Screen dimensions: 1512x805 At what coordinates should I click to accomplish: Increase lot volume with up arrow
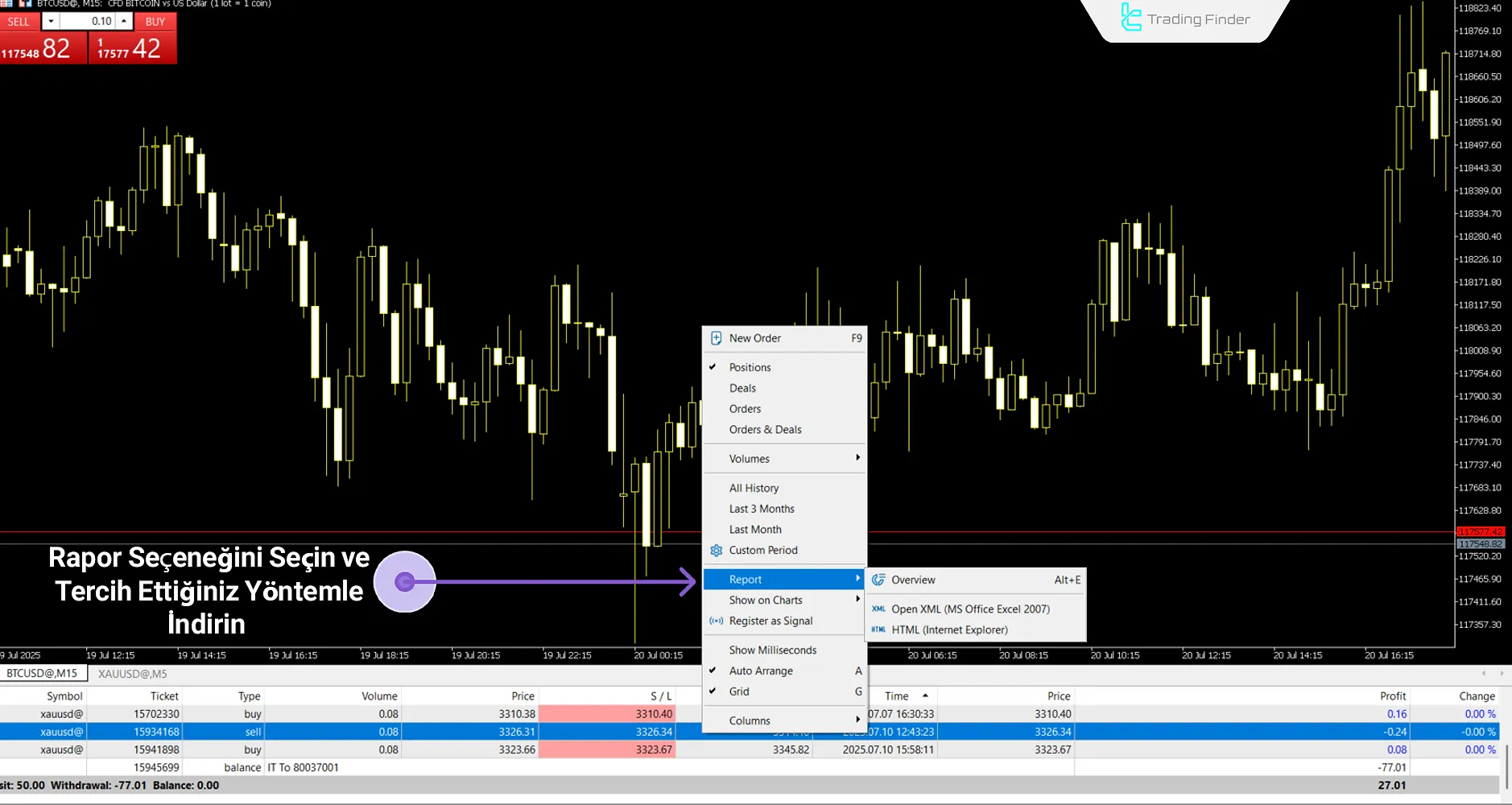pyautogui.click(x=124, y=22)
